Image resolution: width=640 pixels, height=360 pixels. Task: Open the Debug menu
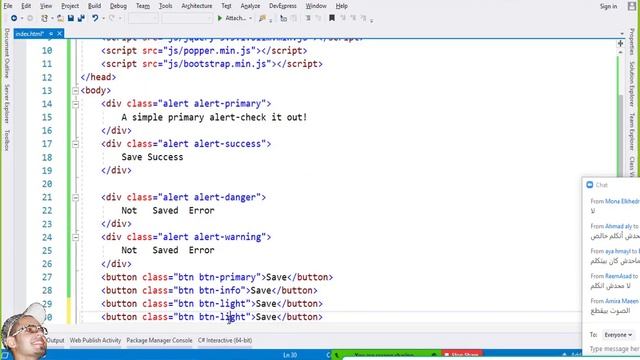118,6
